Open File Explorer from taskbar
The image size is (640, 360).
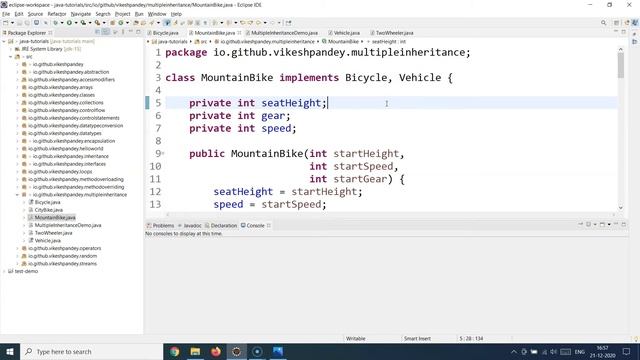tap(195, 351)
